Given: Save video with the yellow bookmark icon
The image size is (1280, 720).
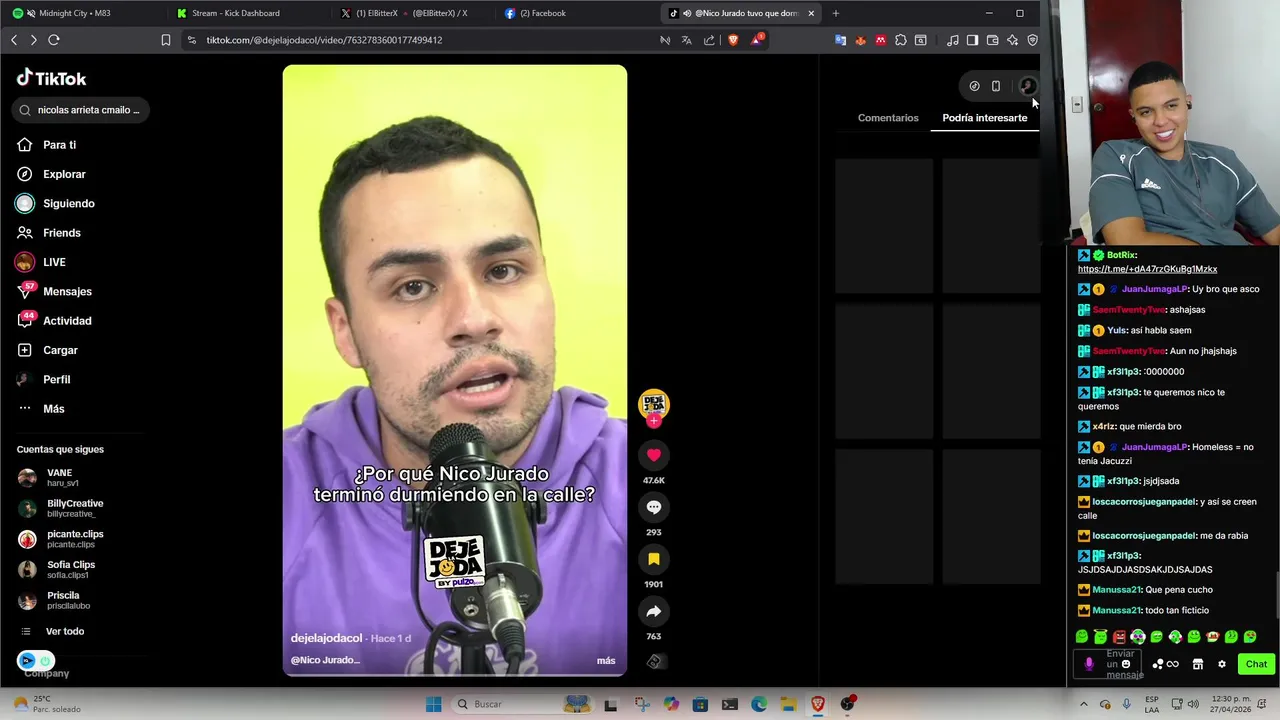Looking at the screenshot, I should coord(653,559).
